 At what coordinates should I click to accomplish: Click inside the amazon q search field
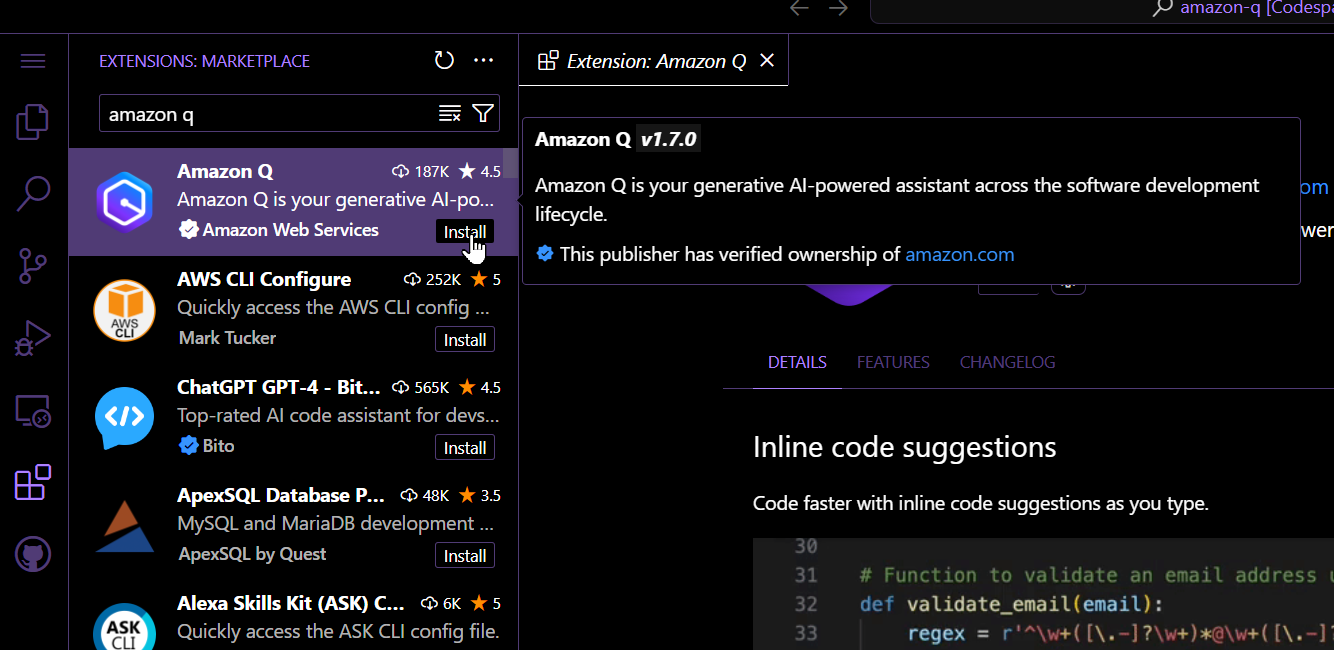[x=250, y=113]
